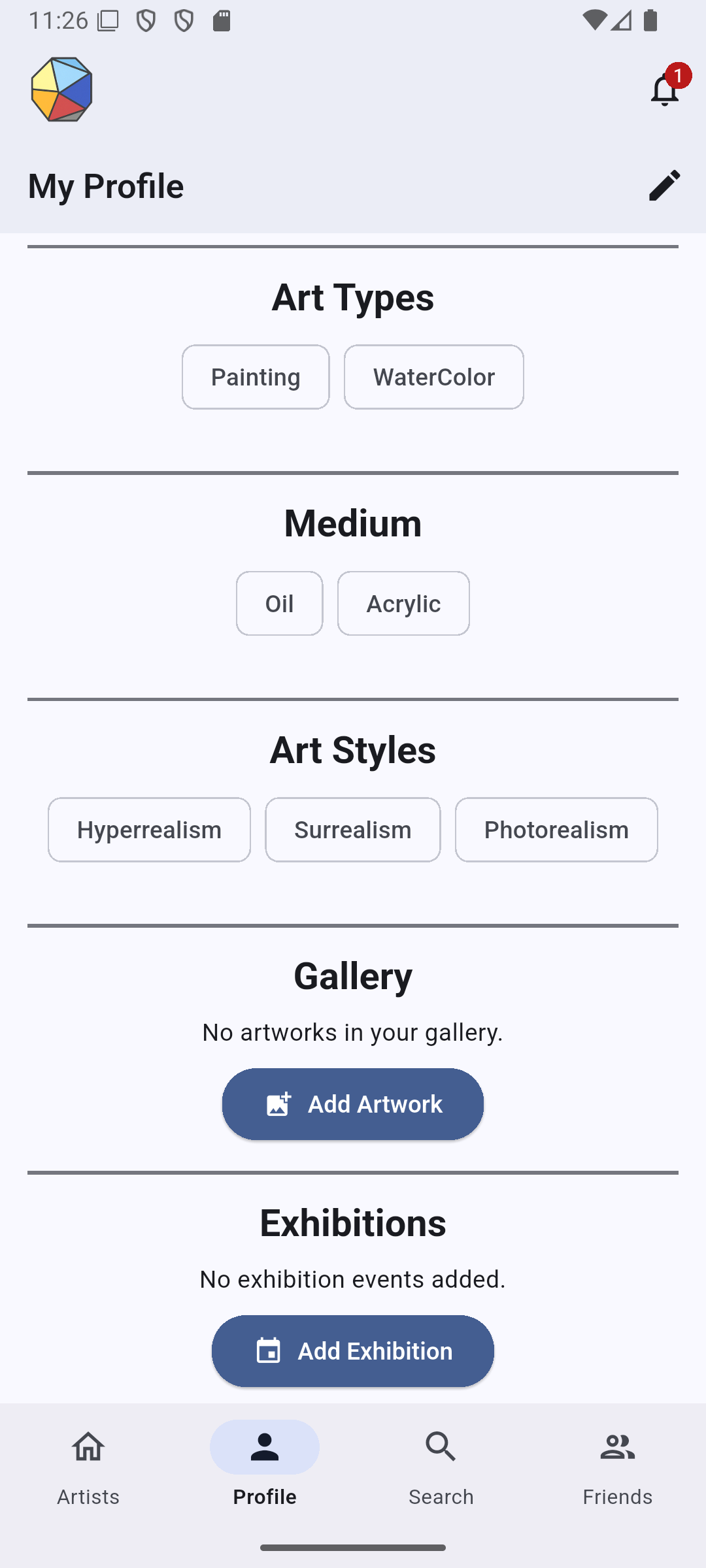The height and width of the screenshot is (1568, 706).
Task: Tap the Surrealism style chip
Action: 353,830
